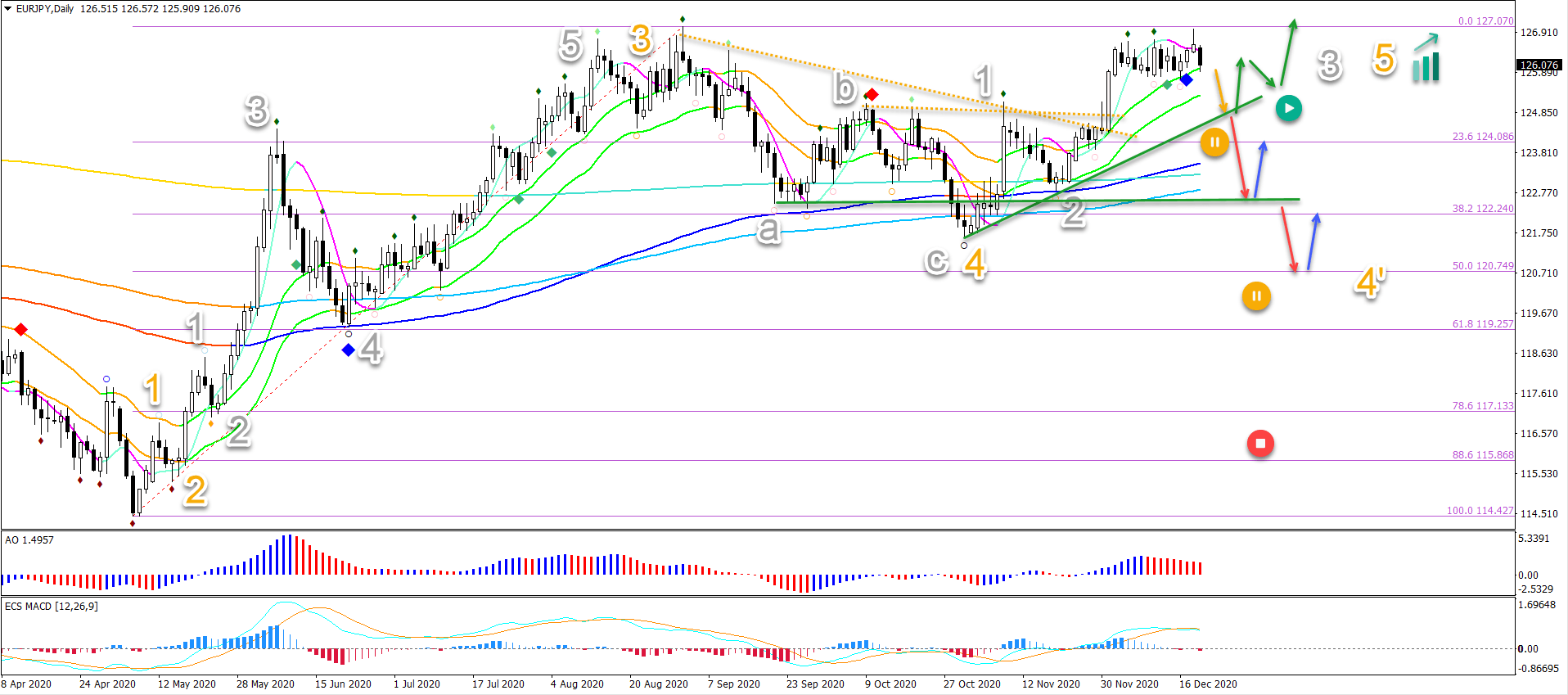Click the green play circle icon

point(1288,108)
